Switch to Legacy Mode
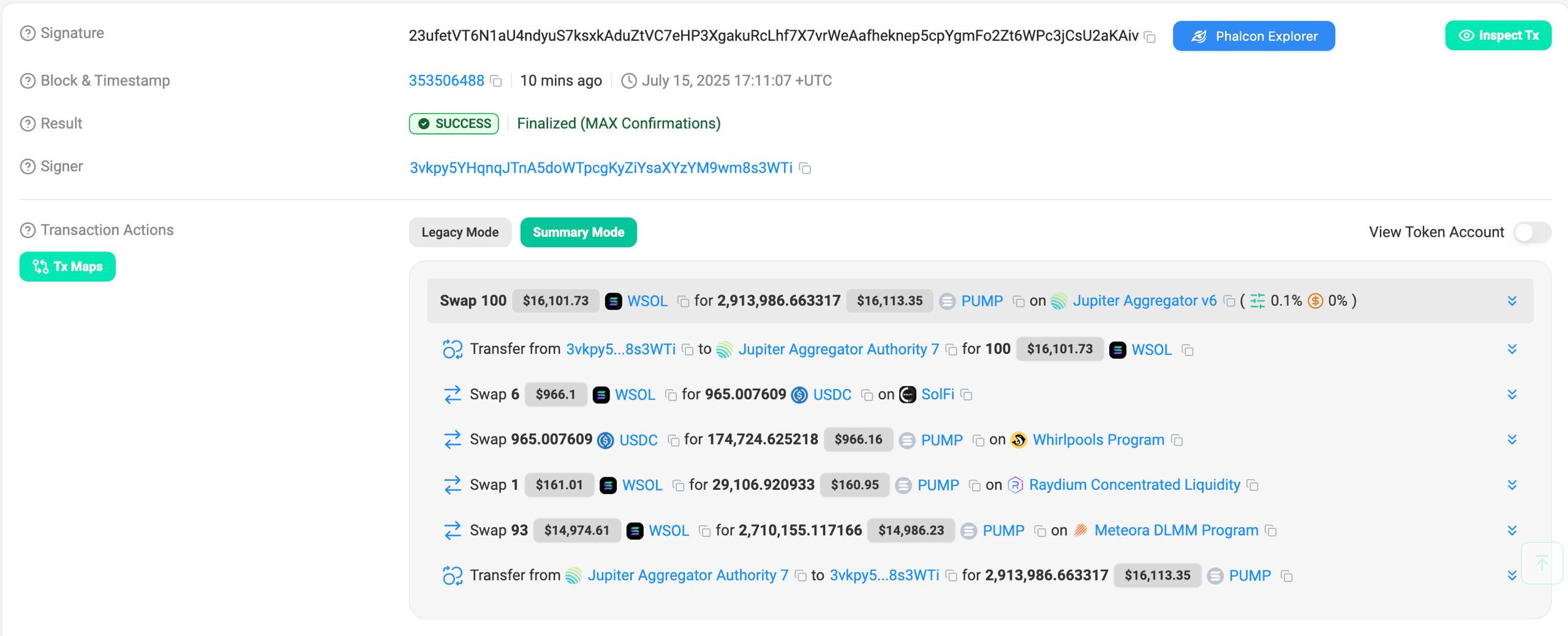The height and width of the screenshot is (636, 1568). pyautogui.click(x=460, y=233)
